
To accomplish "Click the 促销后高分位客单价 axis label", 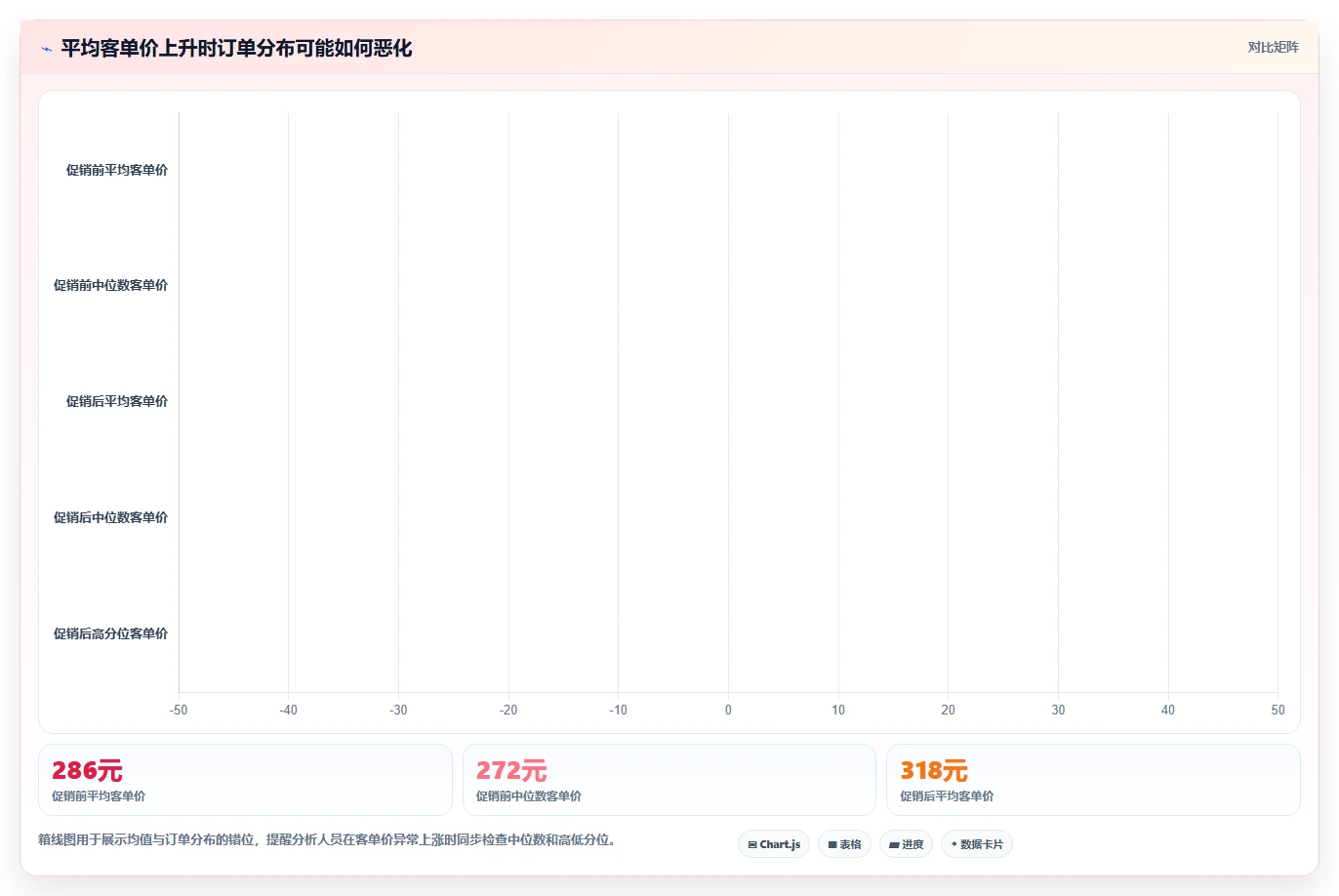I will 110,633.
